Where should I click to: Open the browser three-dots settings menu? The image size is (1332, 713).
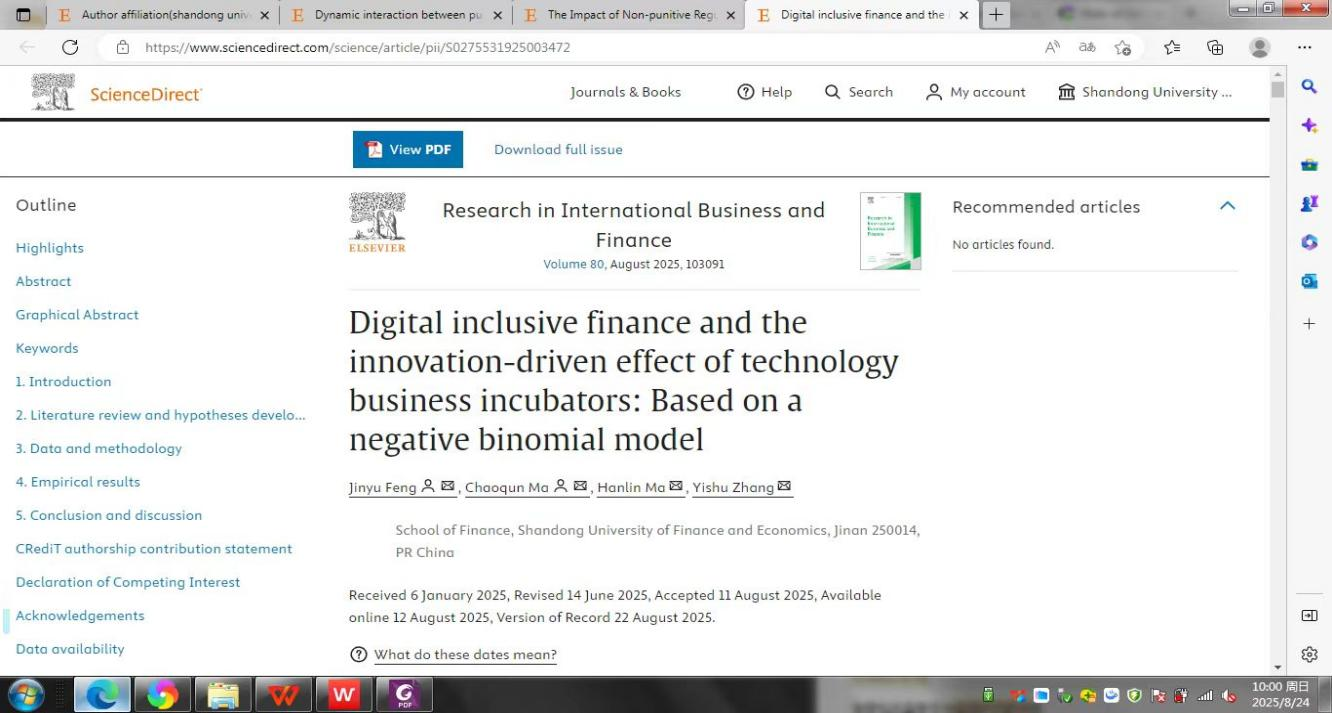1304,47
